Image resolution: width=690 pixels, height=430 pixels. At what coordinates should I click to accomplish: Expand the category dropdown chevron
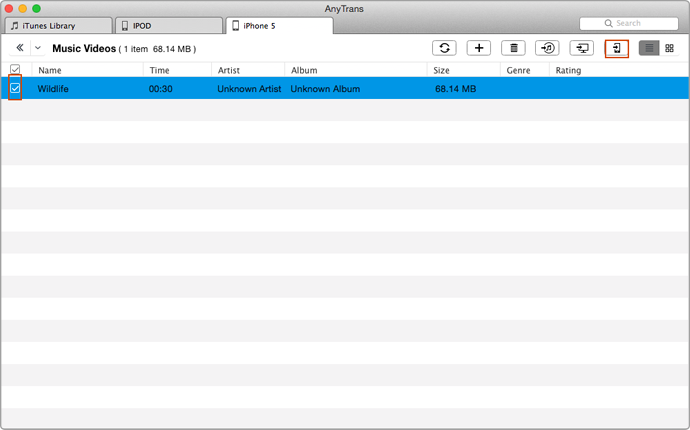pos(38,48)
